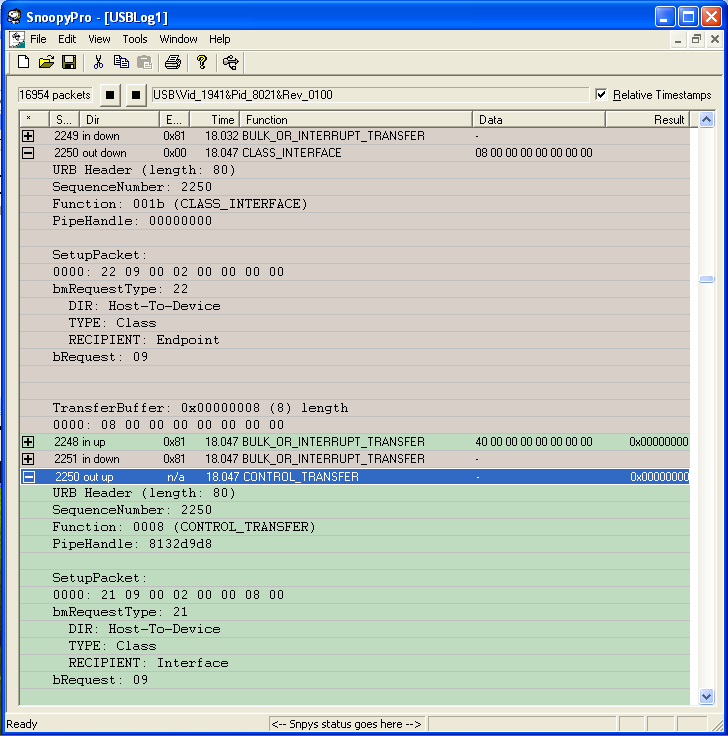Expand packet 2248 in up row
The height and width of the screenshot is (736, 728).
point(28,442)
